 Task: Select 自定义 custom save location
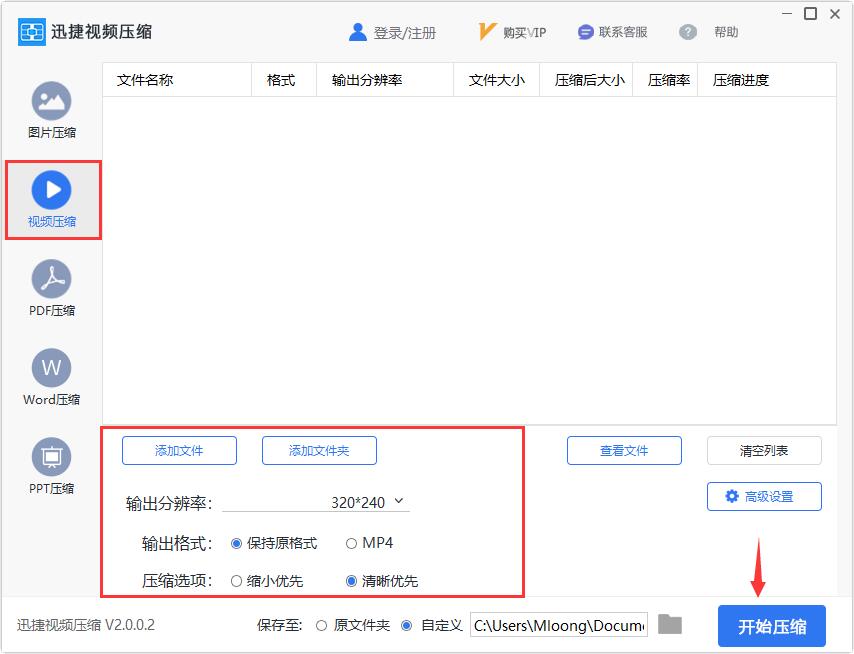431,625
